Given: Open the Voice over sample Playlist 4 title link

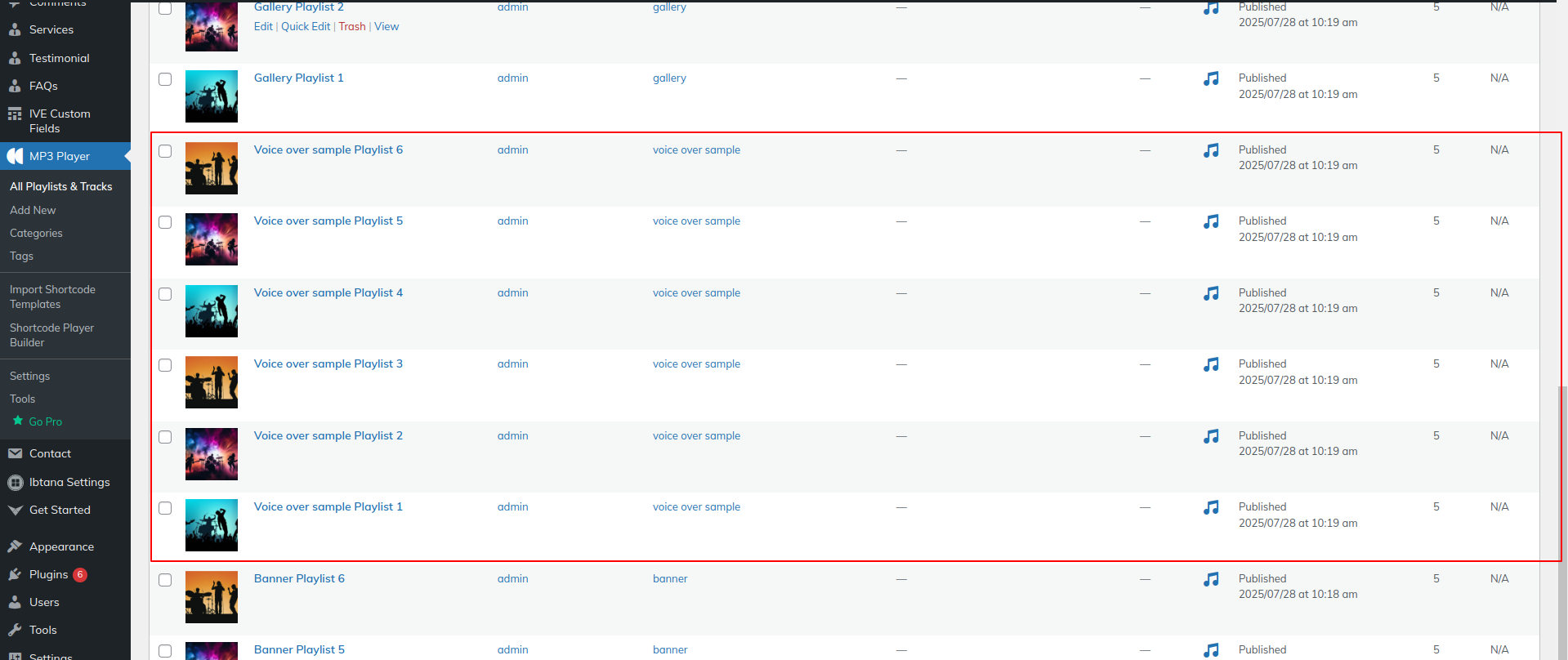Looking at the screenshot, I should [328, 292].
